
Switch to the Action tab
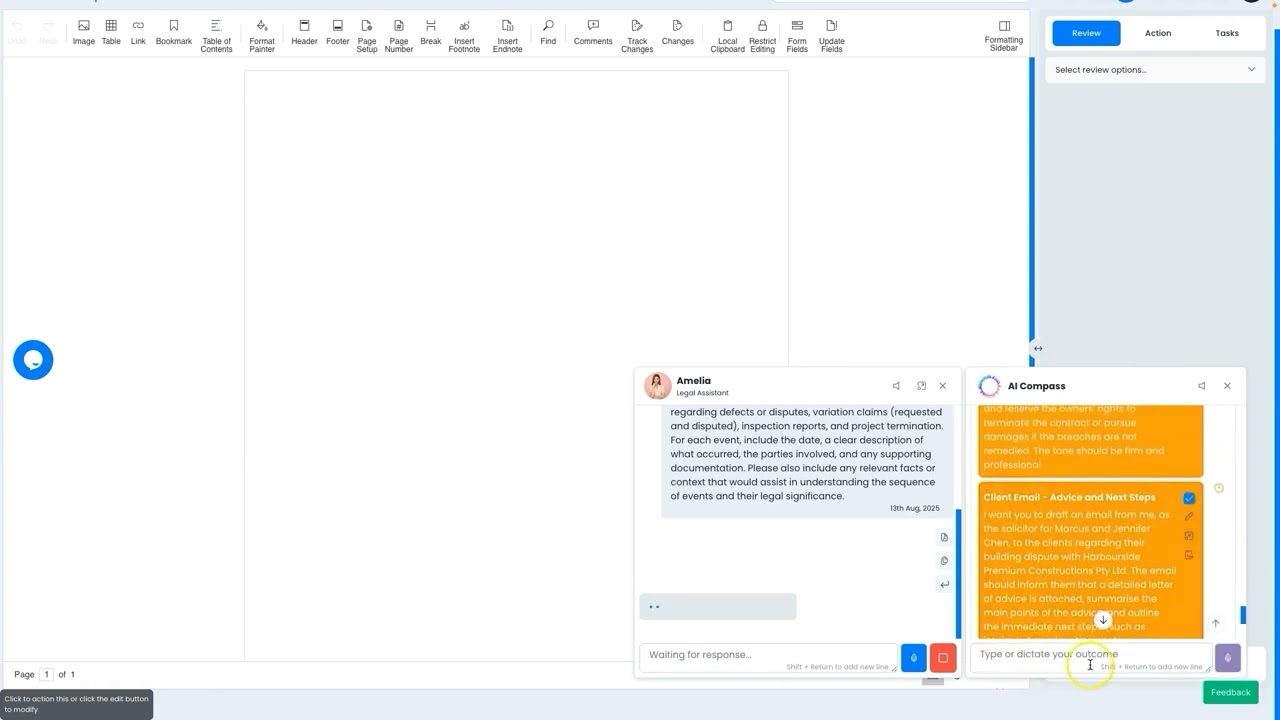[1158, 33]
